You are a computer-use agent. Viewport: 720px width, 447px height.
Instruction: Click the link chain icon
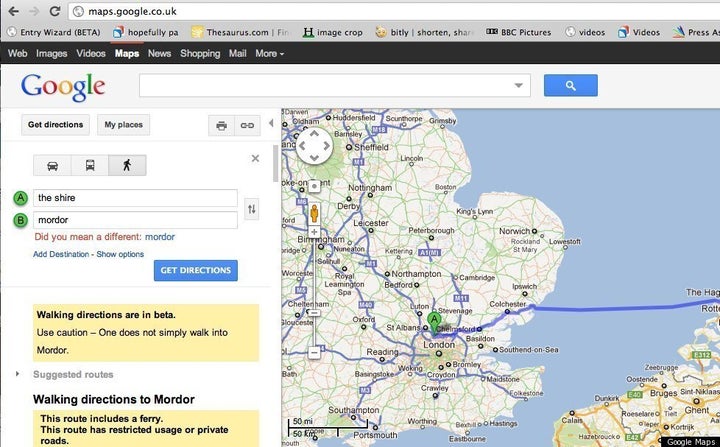point(248,125)
